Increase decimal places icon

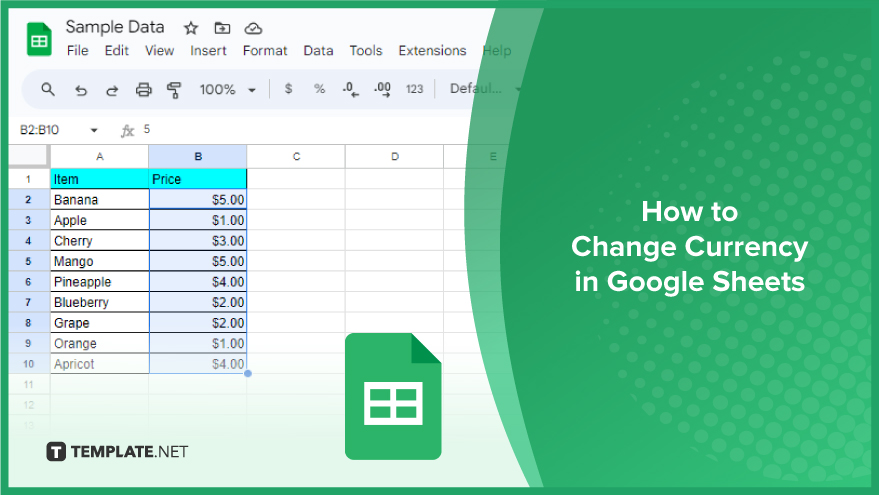[x=382, y=89]
